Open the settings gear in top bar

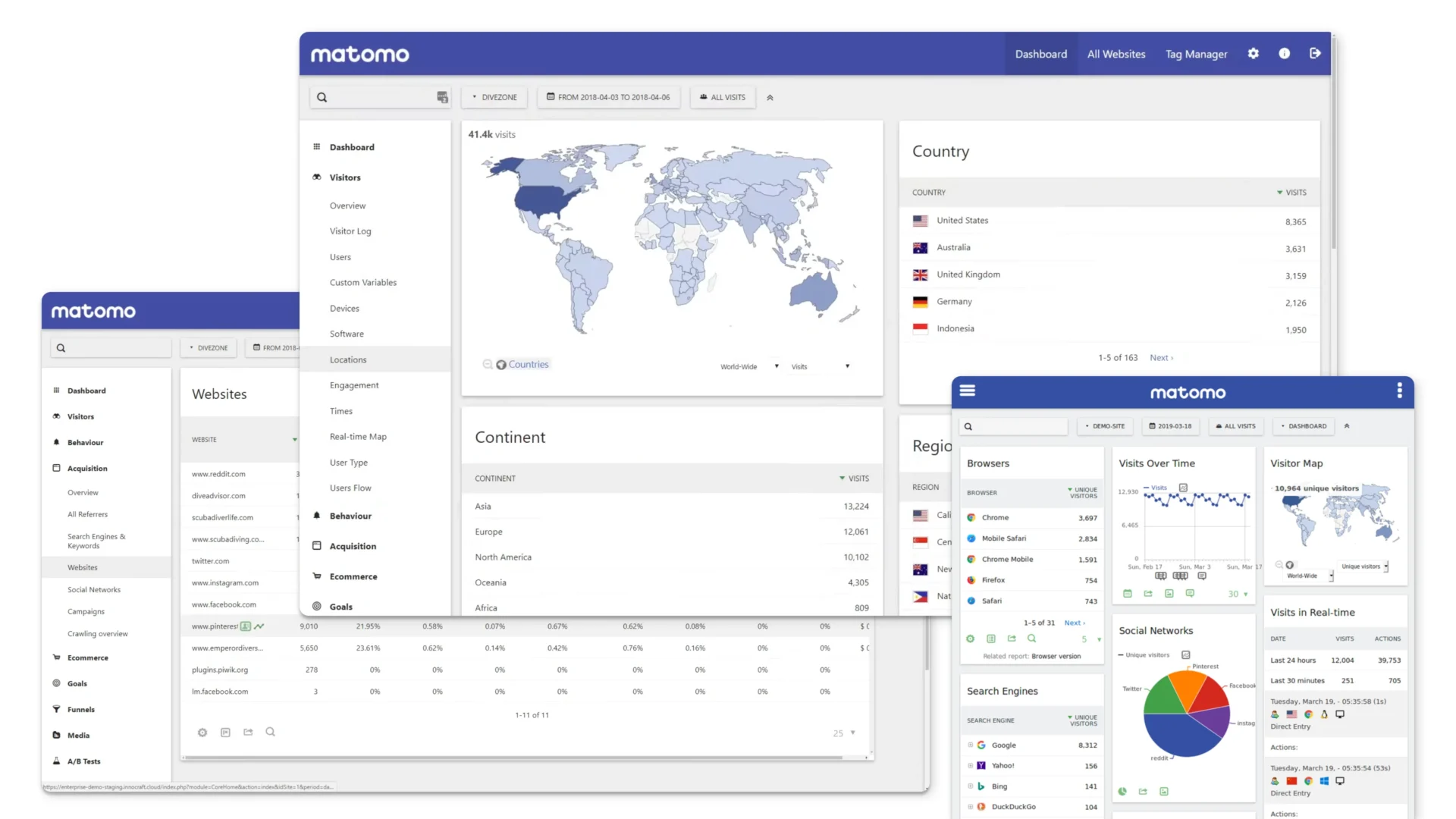(1253, 54)
